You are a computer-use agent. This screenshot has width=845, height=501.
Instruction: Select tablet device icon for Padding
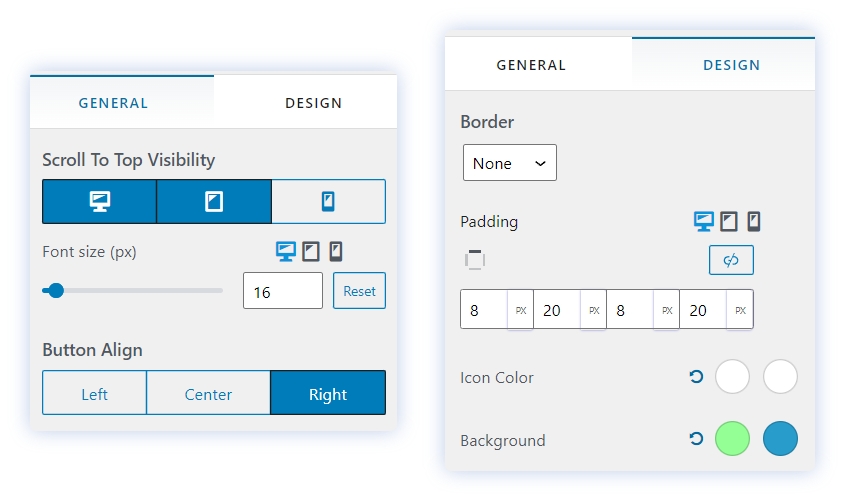coord(730,222)
